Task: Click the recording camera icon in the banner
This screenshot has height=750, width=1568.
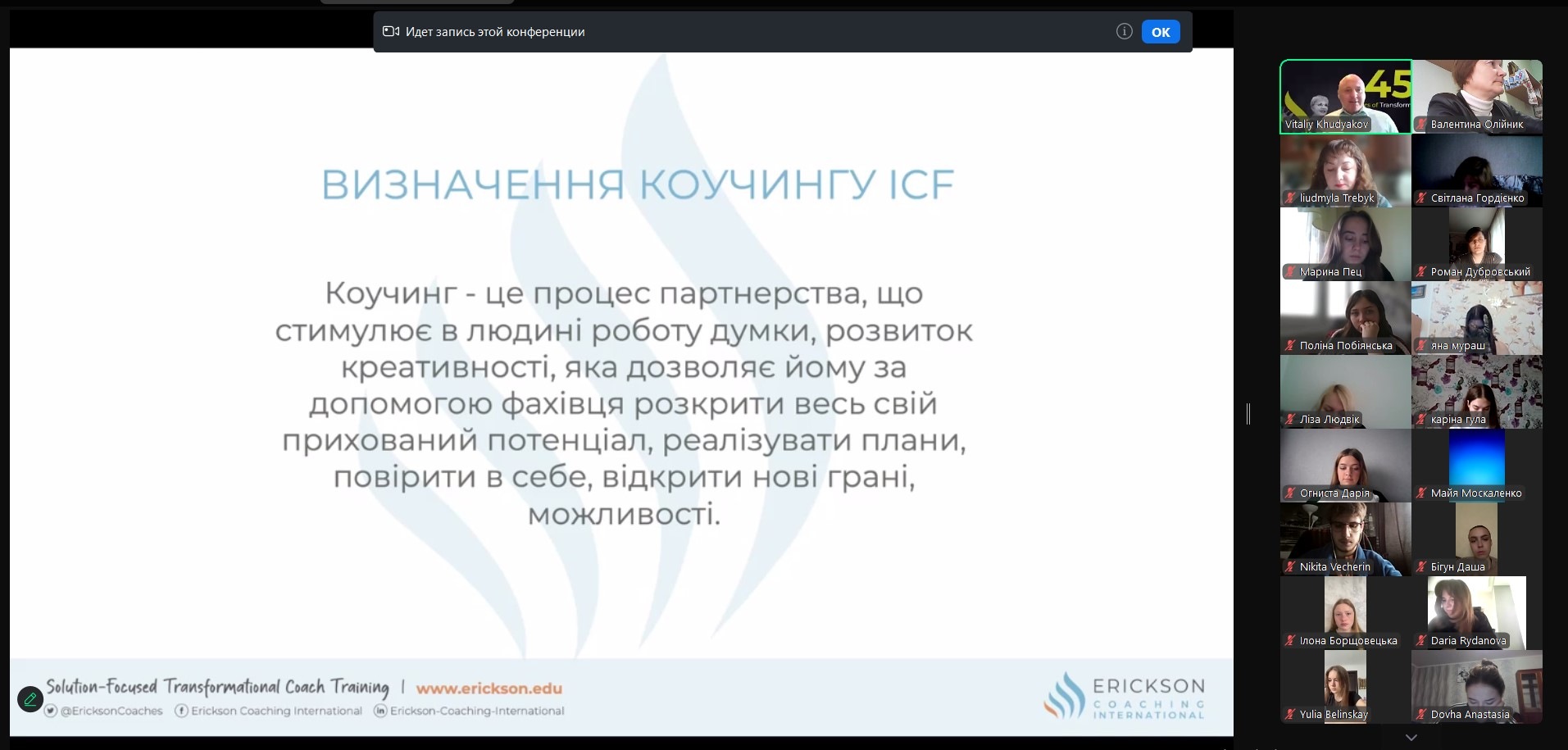Action: pos(391,31)
